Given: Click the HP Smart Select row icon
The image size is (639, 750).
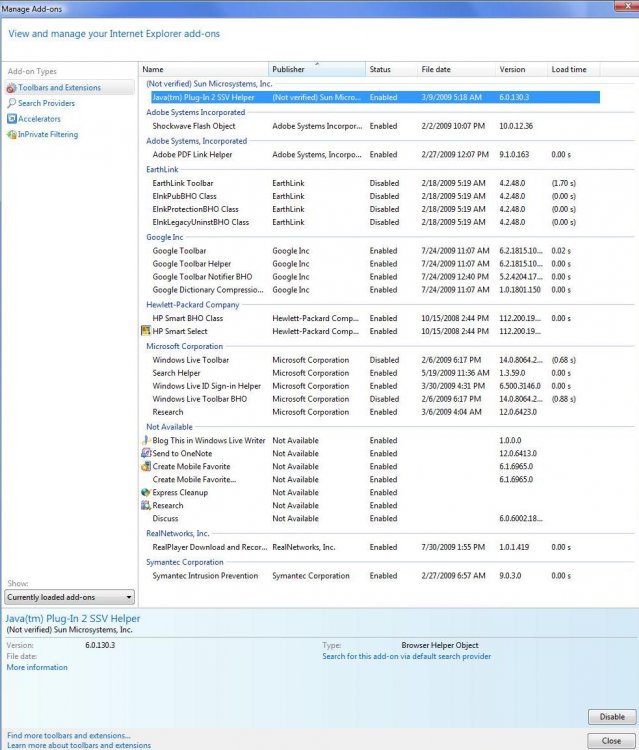Looking at the screenshot, I should coord(146,331).
